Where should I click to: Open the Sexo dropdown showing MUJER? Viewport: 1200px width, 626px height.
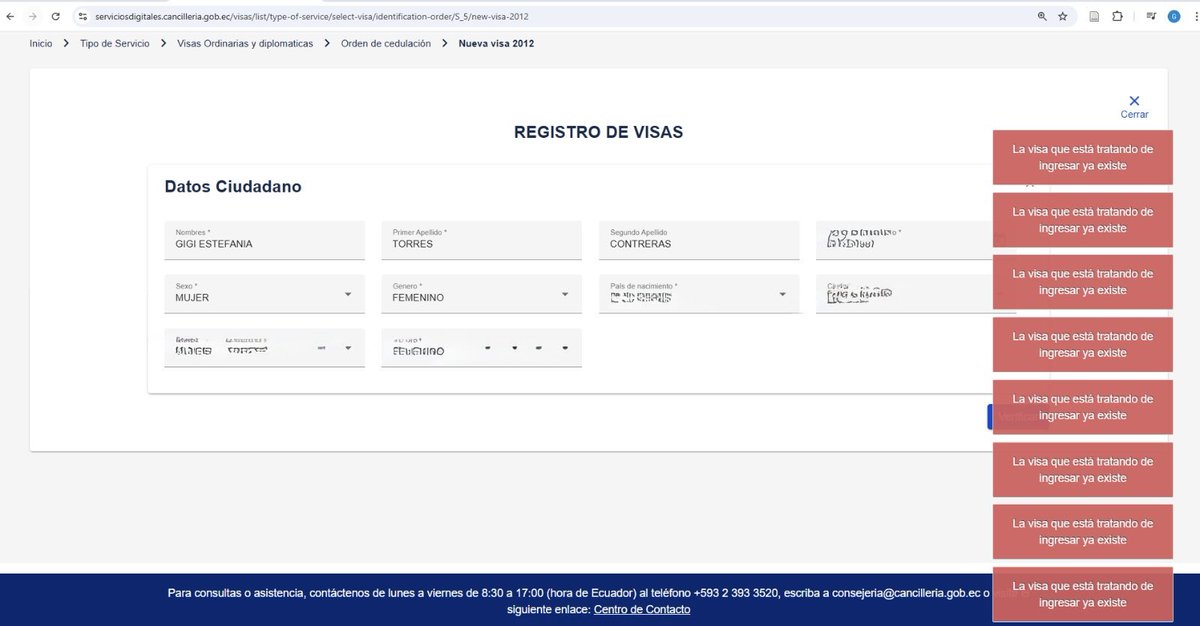coord(265,294)
